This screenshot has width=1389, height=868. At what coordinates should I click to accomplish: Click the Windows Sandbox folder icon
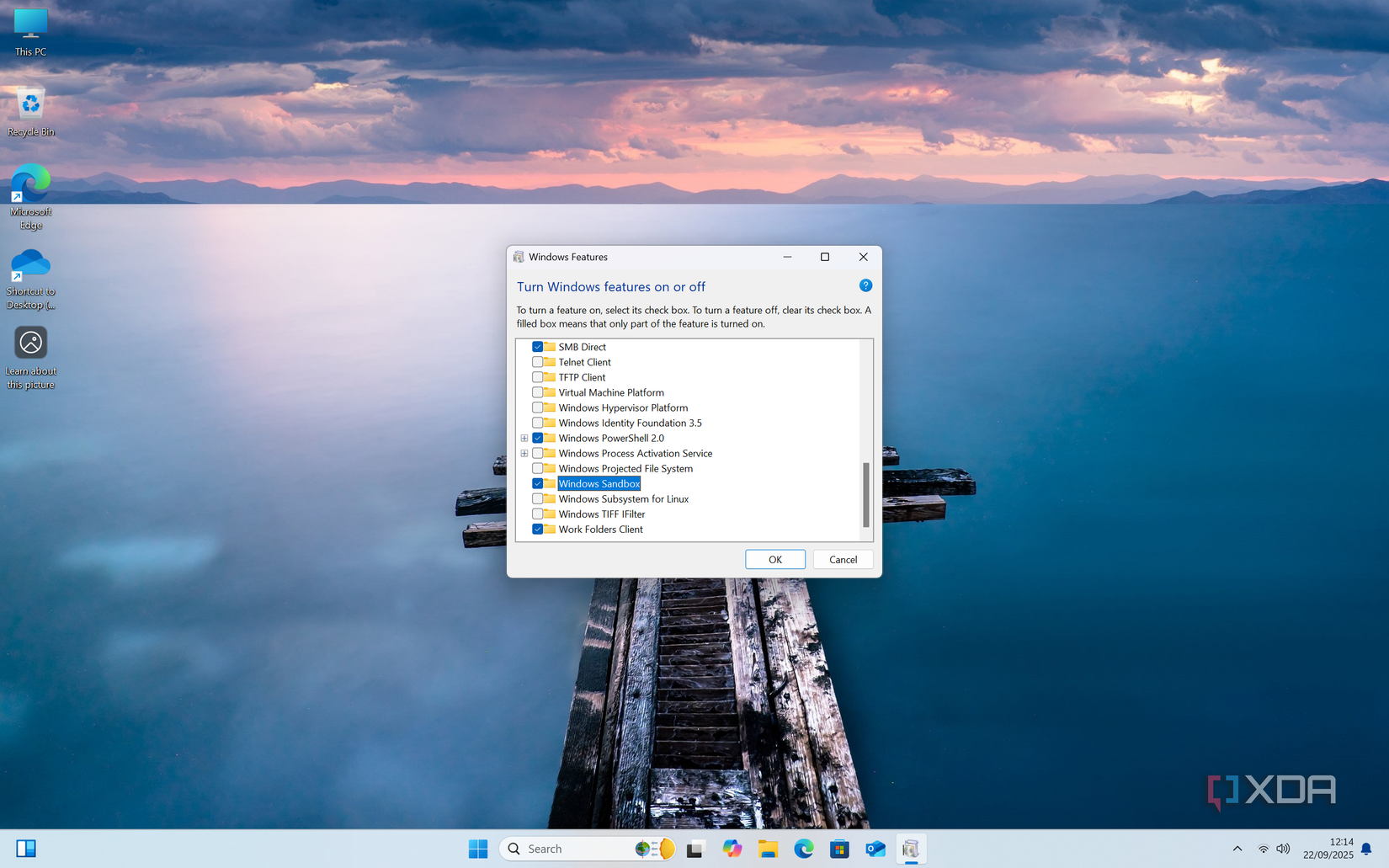(550, 483)
